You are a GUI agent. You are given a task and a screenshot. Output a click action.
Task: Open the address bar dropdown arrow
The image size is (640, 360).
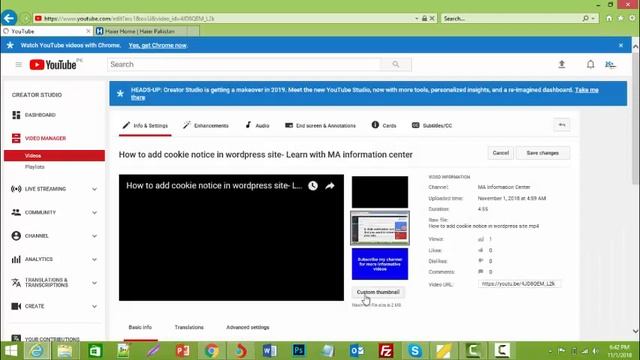pos(416,18)
